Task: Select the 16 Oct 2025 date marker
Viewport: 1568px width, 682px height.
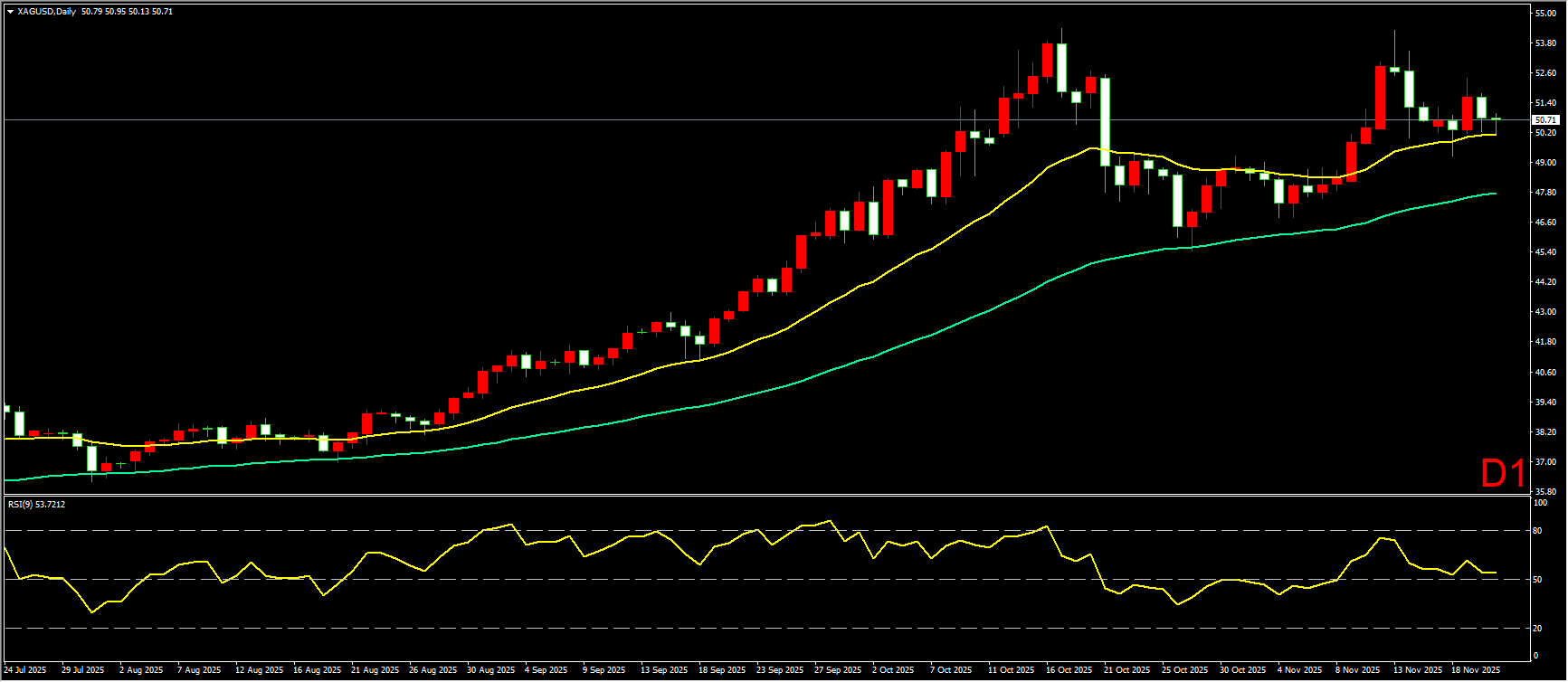Action: 1069,670
